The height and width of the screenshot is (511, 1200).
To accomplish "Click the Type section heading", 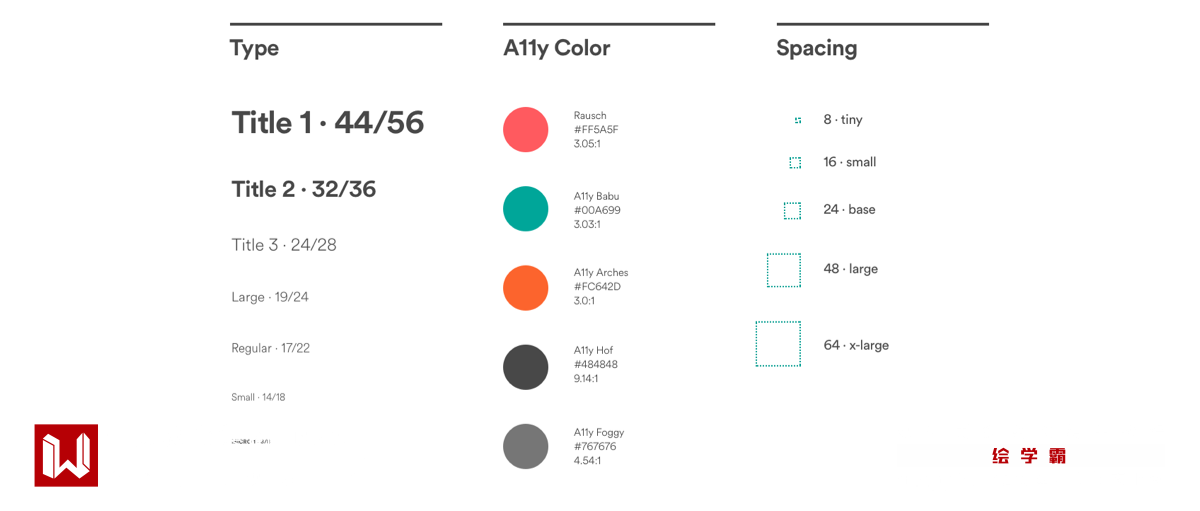I will coord(254,48).
